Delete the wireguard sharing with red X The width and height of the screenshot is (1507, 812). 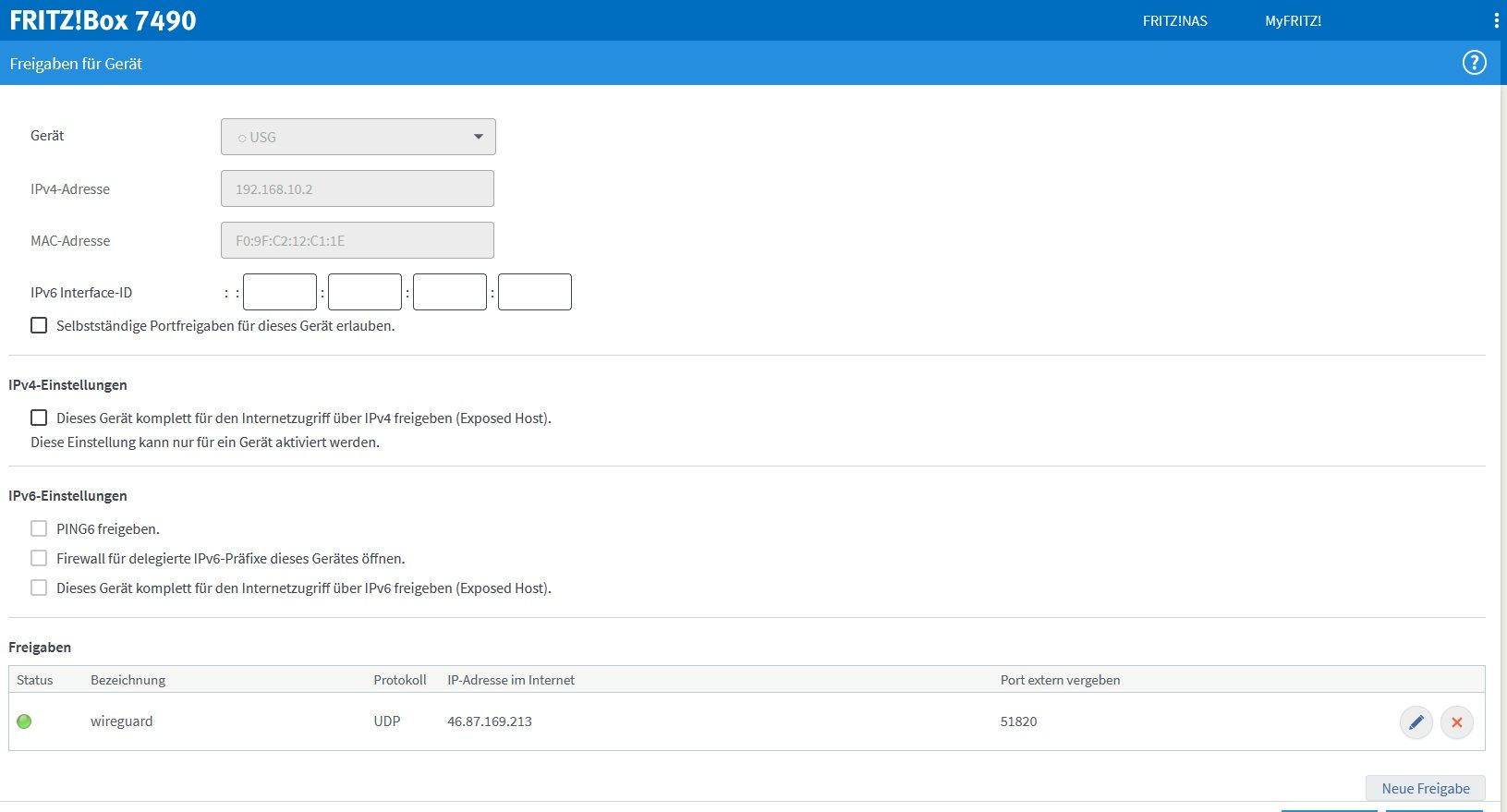tap(1457, 722)
